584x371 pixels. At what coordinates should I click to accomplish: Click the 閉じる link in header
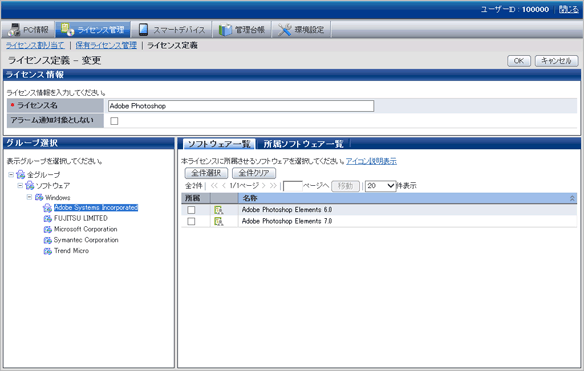coord(568,9)
